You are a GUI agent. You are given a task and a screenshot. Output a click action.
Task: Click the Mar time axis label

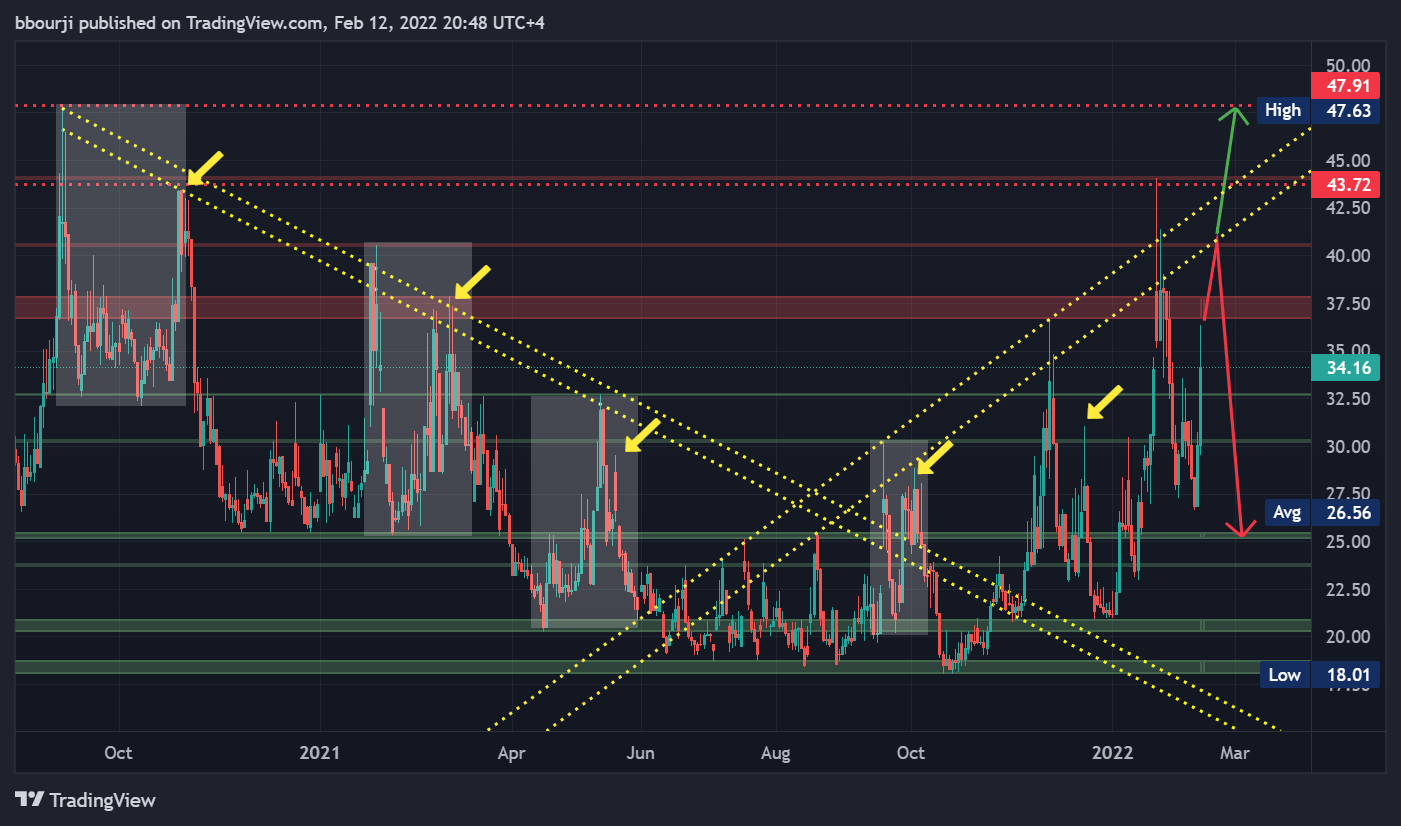(1235, 752)
